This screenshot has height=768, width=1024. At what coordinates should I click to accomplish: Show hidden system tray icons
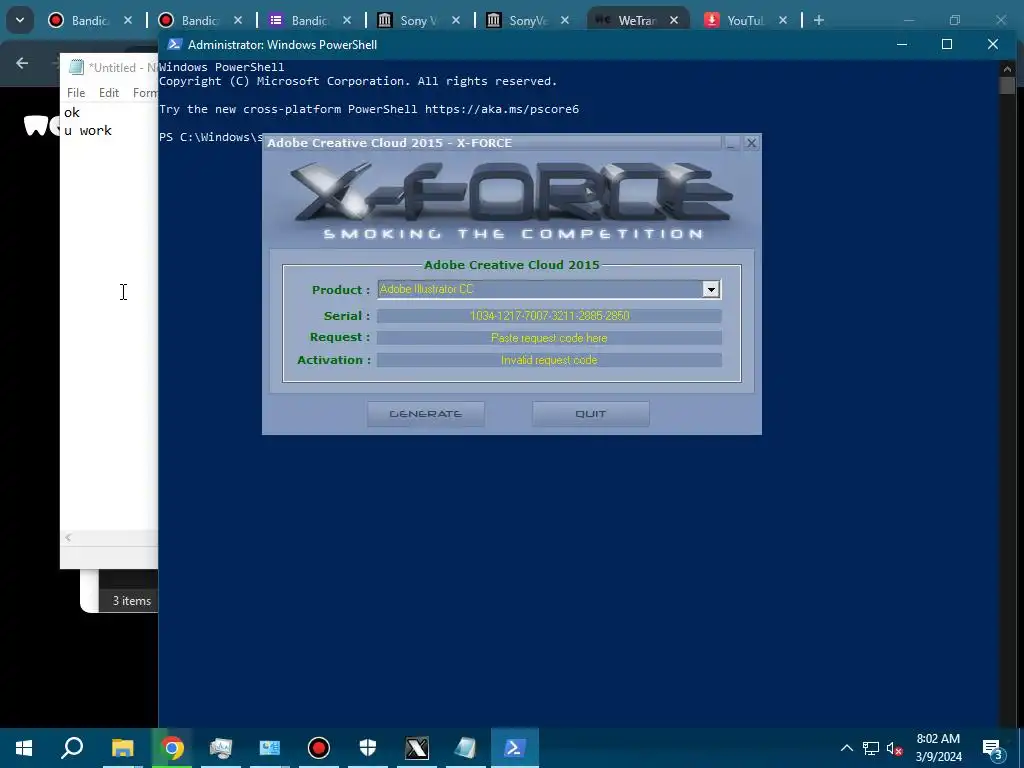[x=846, y=748]
